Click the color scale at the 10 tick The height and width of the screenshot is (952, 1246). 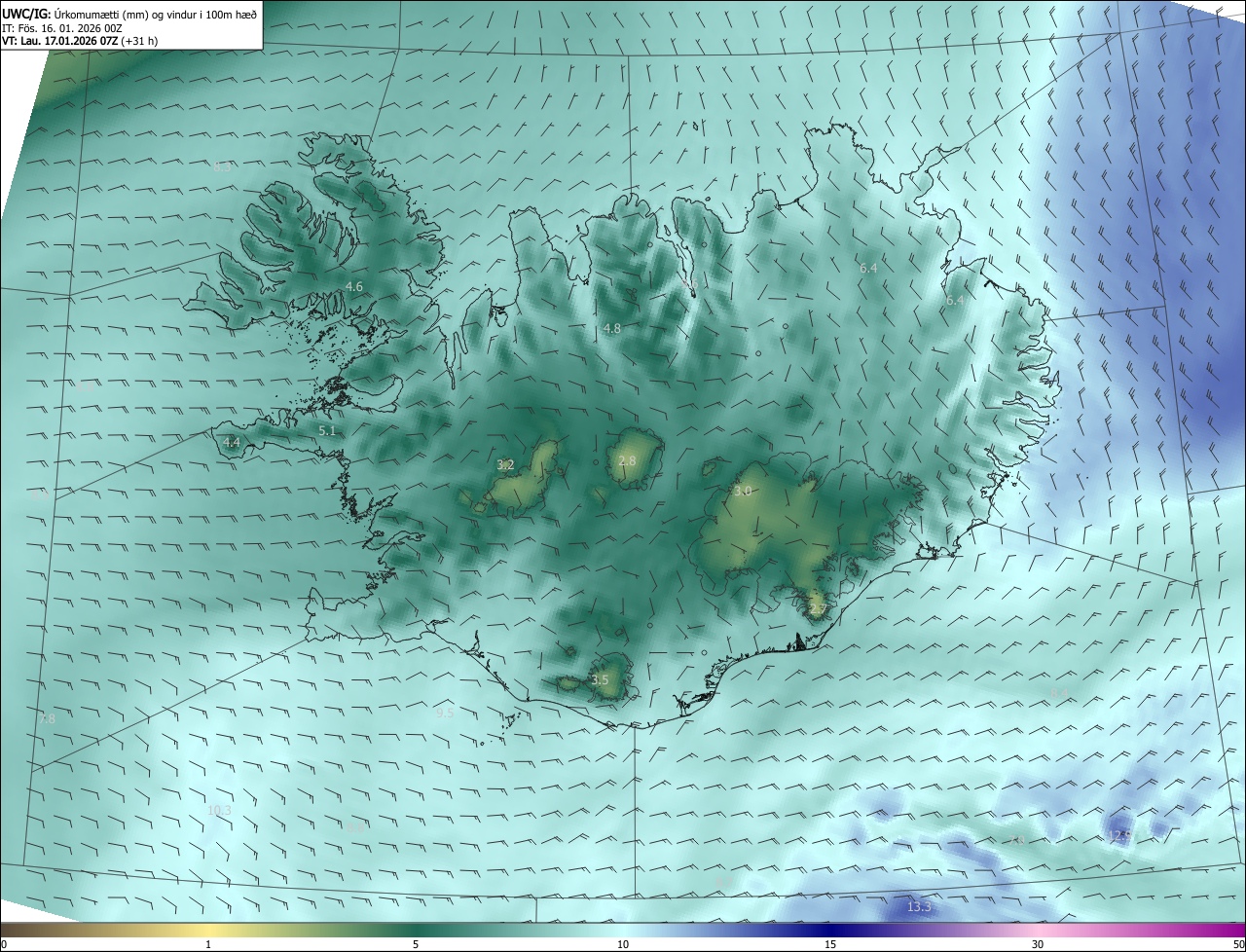coord(623,944)
